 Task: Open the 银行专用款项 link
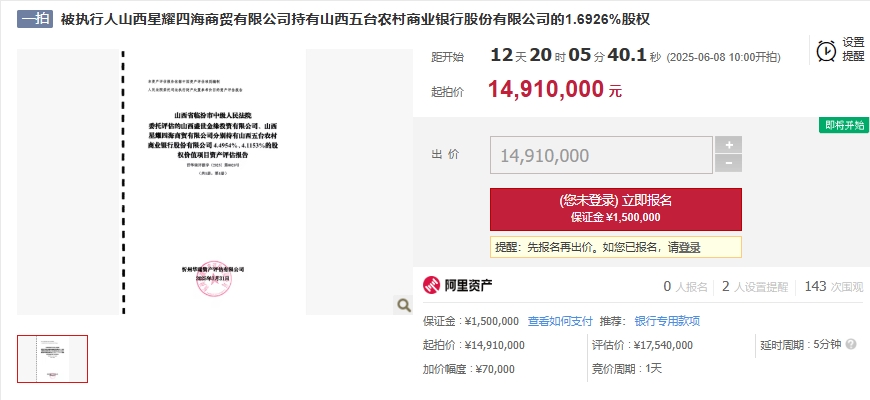point(667,321)
